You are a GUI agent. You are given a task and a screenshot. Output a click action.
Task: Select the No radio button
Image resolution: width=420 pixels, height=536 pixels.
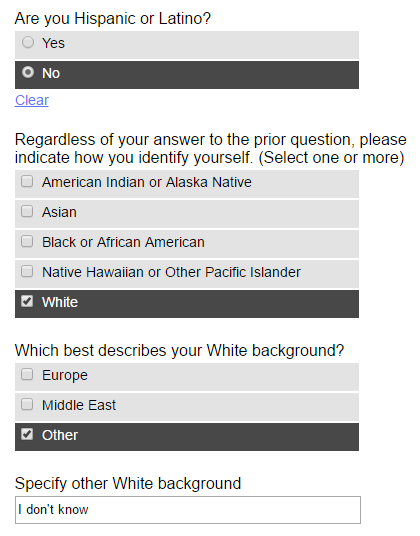28,72
